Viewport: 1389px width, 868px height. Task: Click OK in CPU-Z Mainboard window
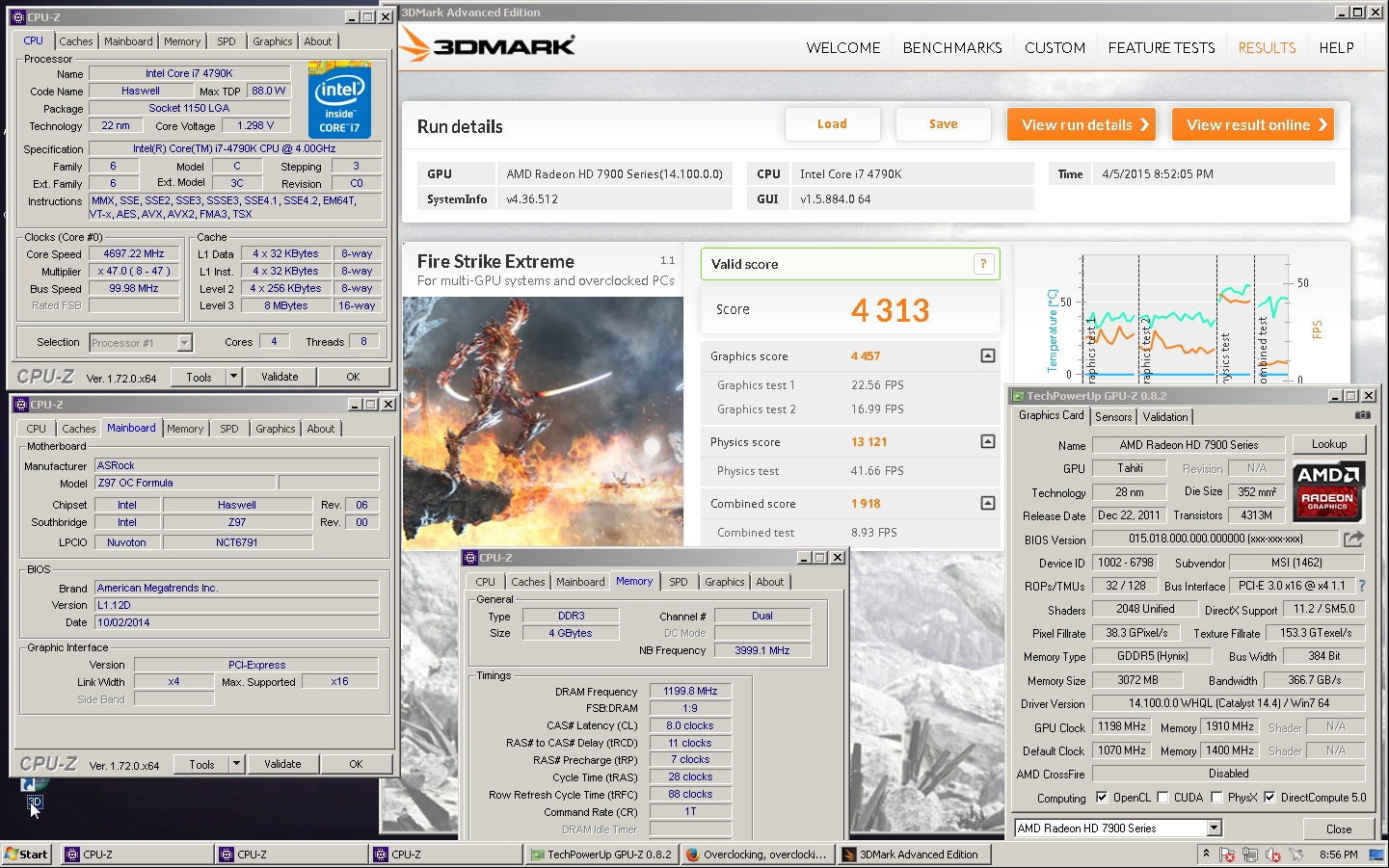click(x=356, y=764)
